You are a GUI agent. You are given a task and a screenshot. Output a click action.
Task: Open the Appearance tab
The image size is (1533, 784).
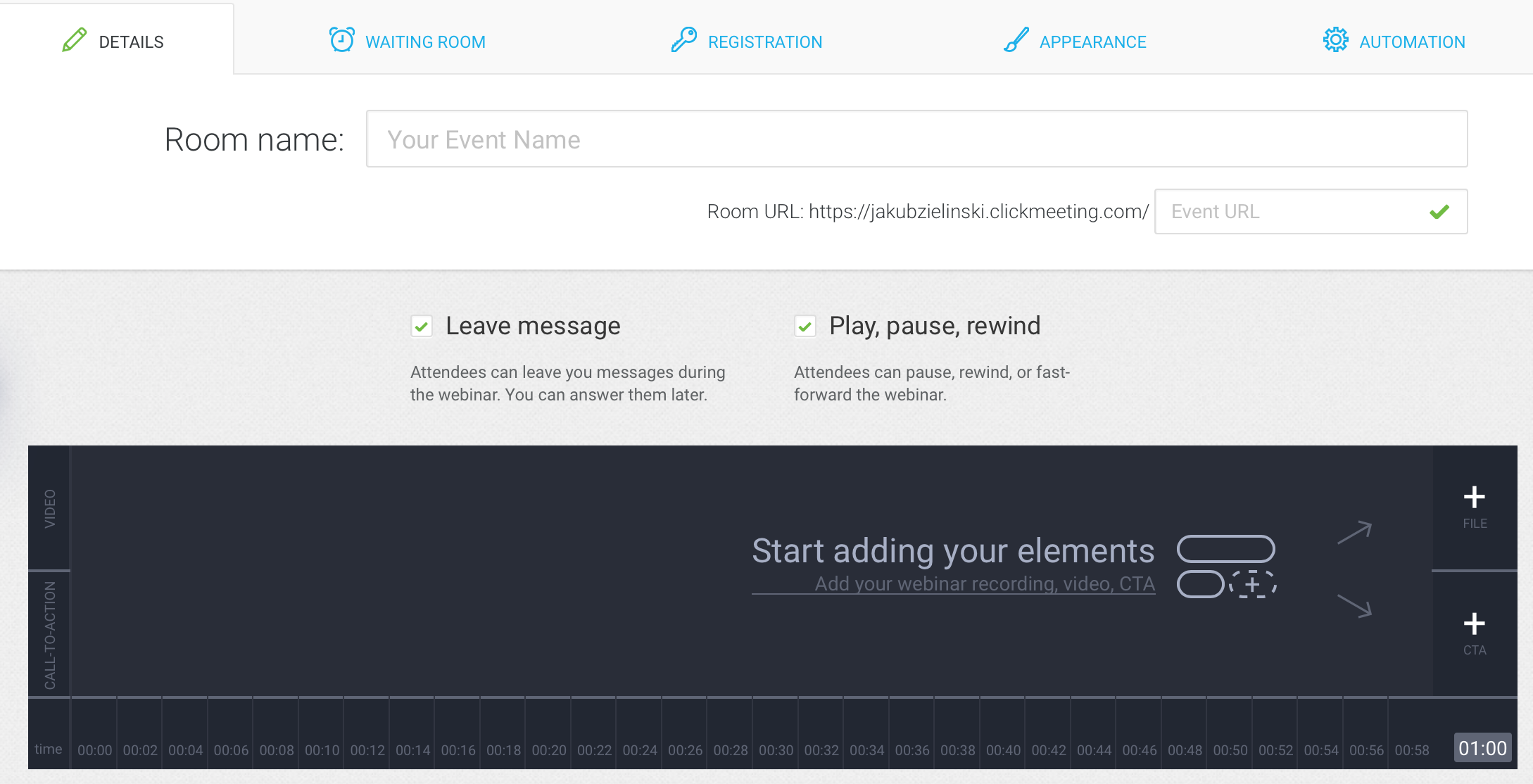click(x=1092, y=42)
